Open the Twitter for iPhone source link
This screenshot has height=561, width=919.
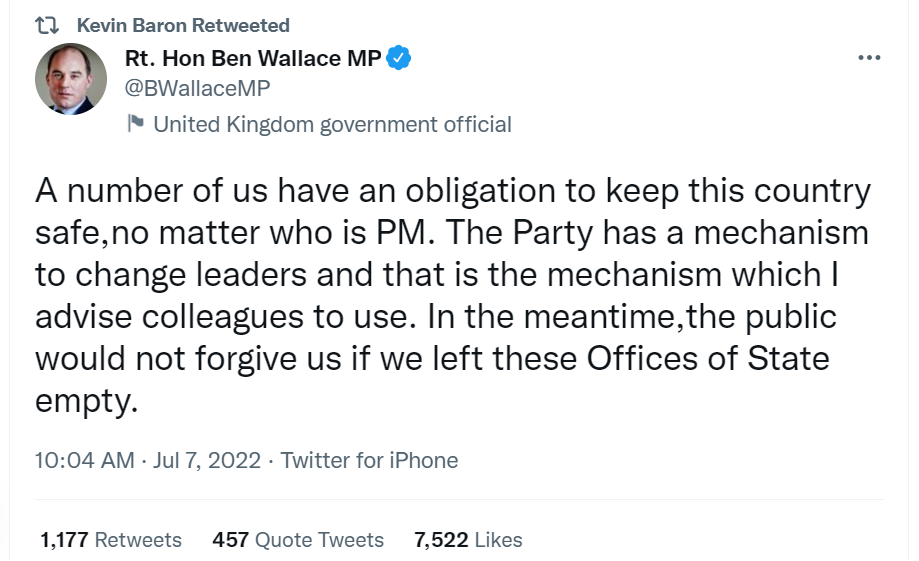(x=369, y=461)
